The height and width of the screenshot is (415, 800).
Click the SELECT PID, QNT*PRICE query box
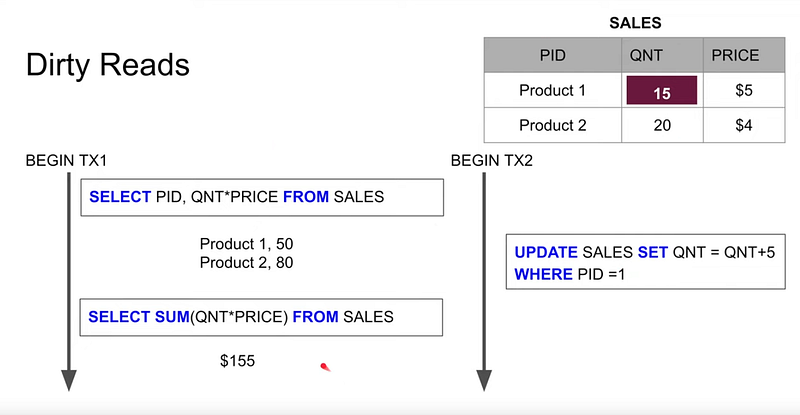(x=262, y=197)
